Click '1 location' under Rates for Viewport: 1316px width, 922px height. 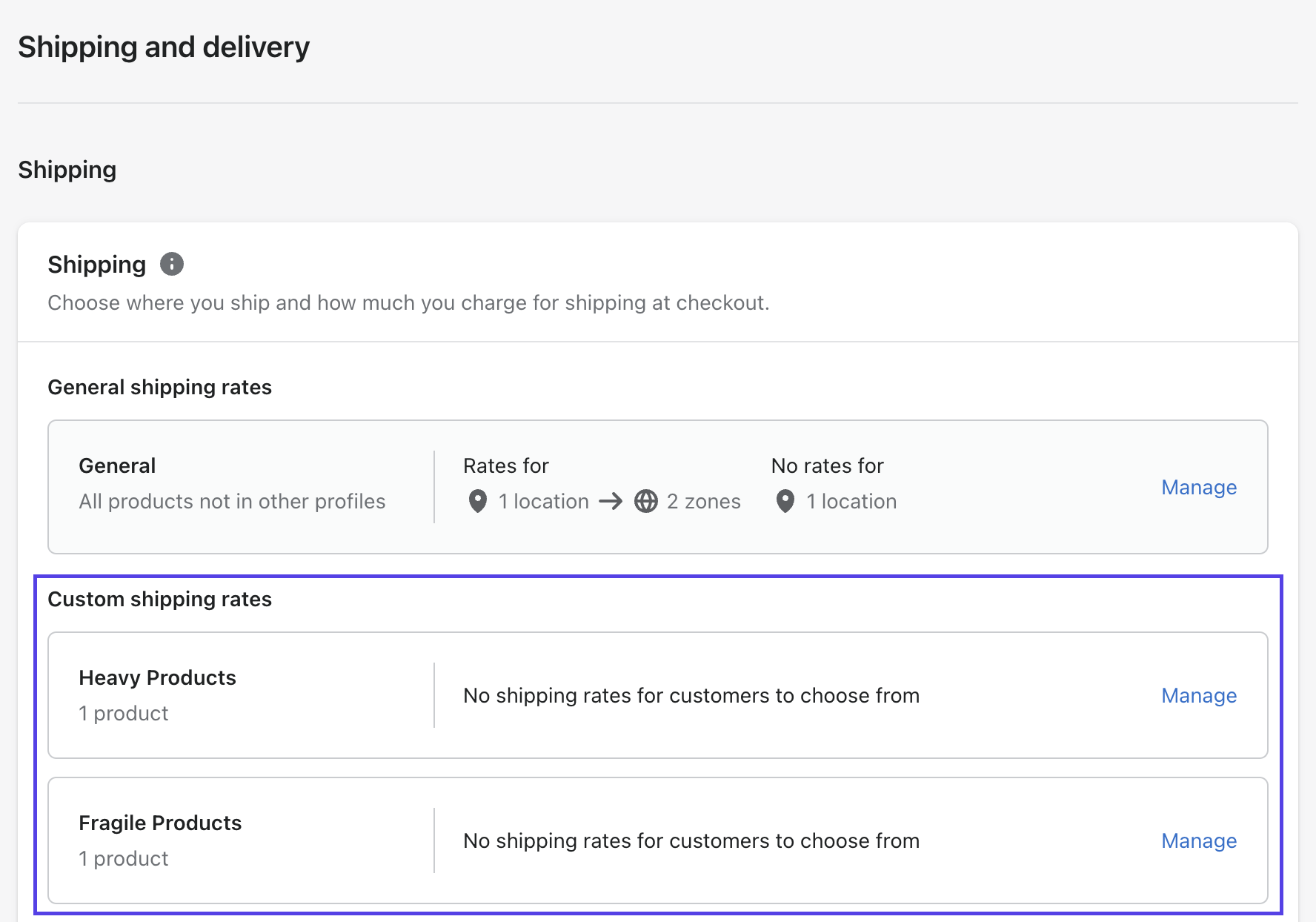point(543,502)
